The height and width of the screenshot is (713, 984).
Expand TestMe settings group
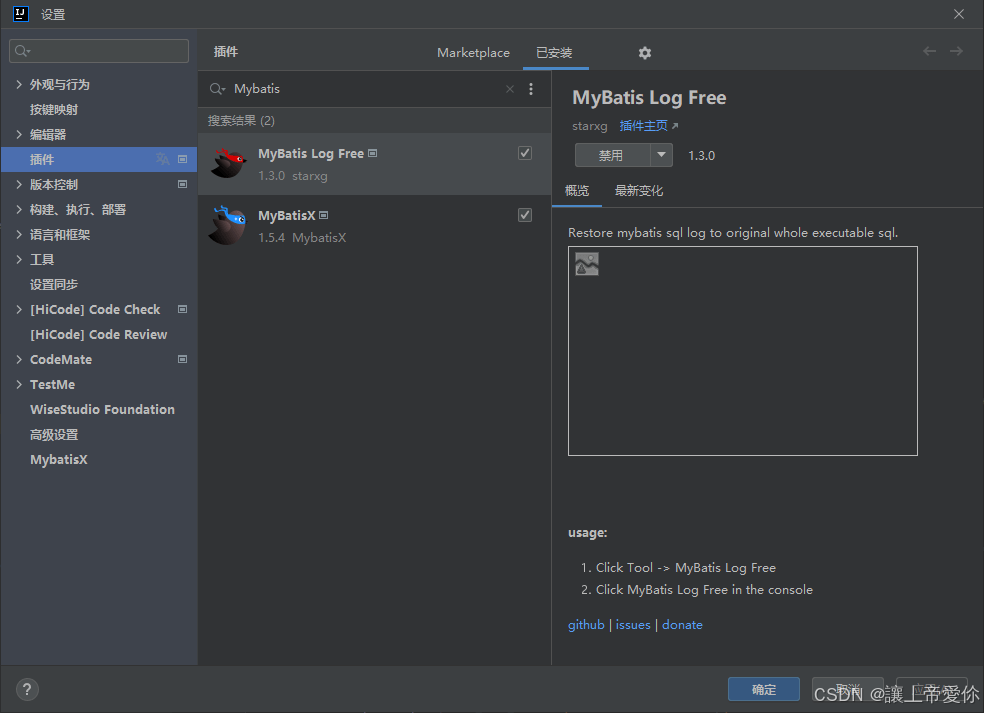pyautogui.click(x=19, y=385)
